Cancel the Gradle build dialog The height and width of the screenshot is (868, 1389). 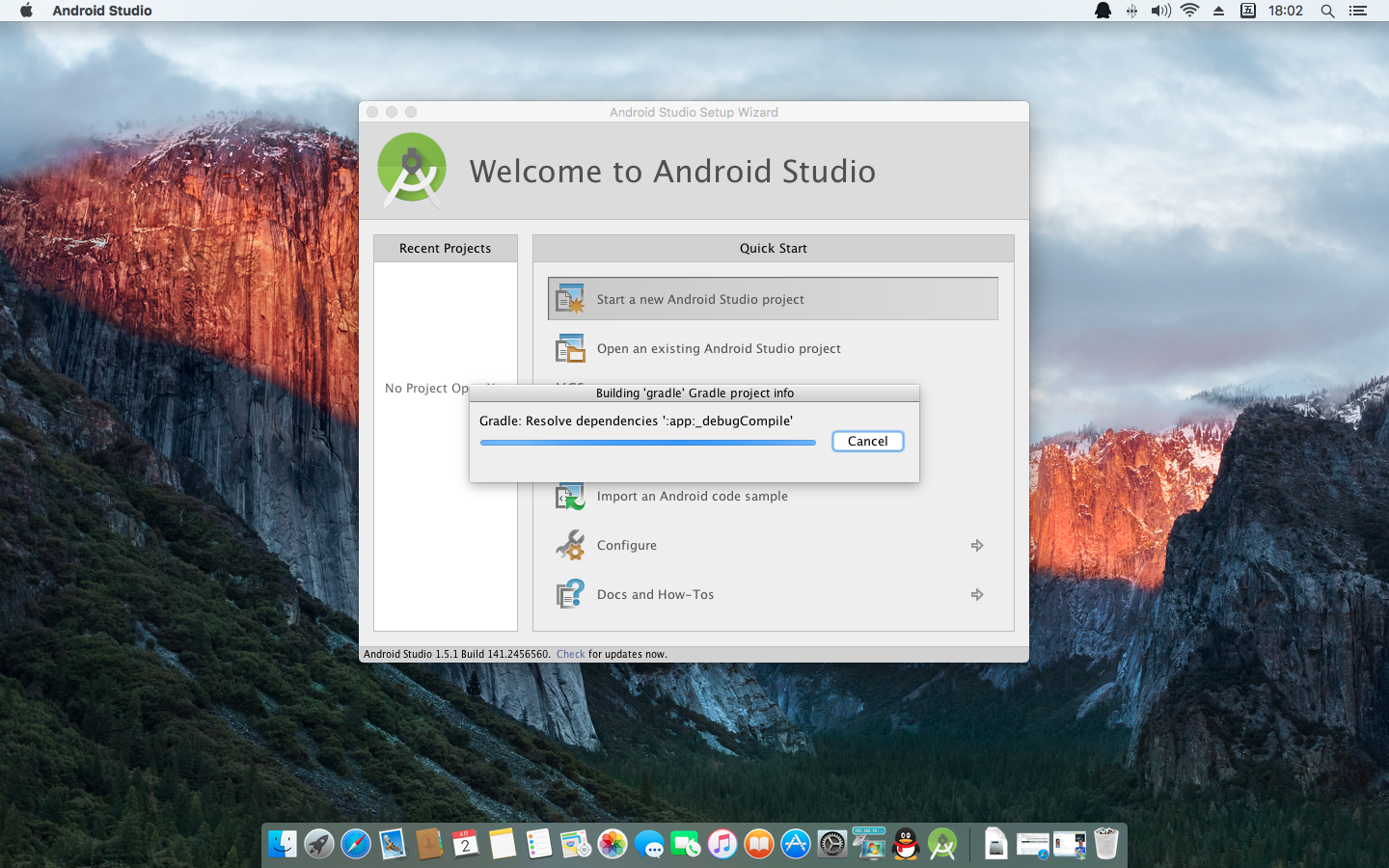point(867,441)
